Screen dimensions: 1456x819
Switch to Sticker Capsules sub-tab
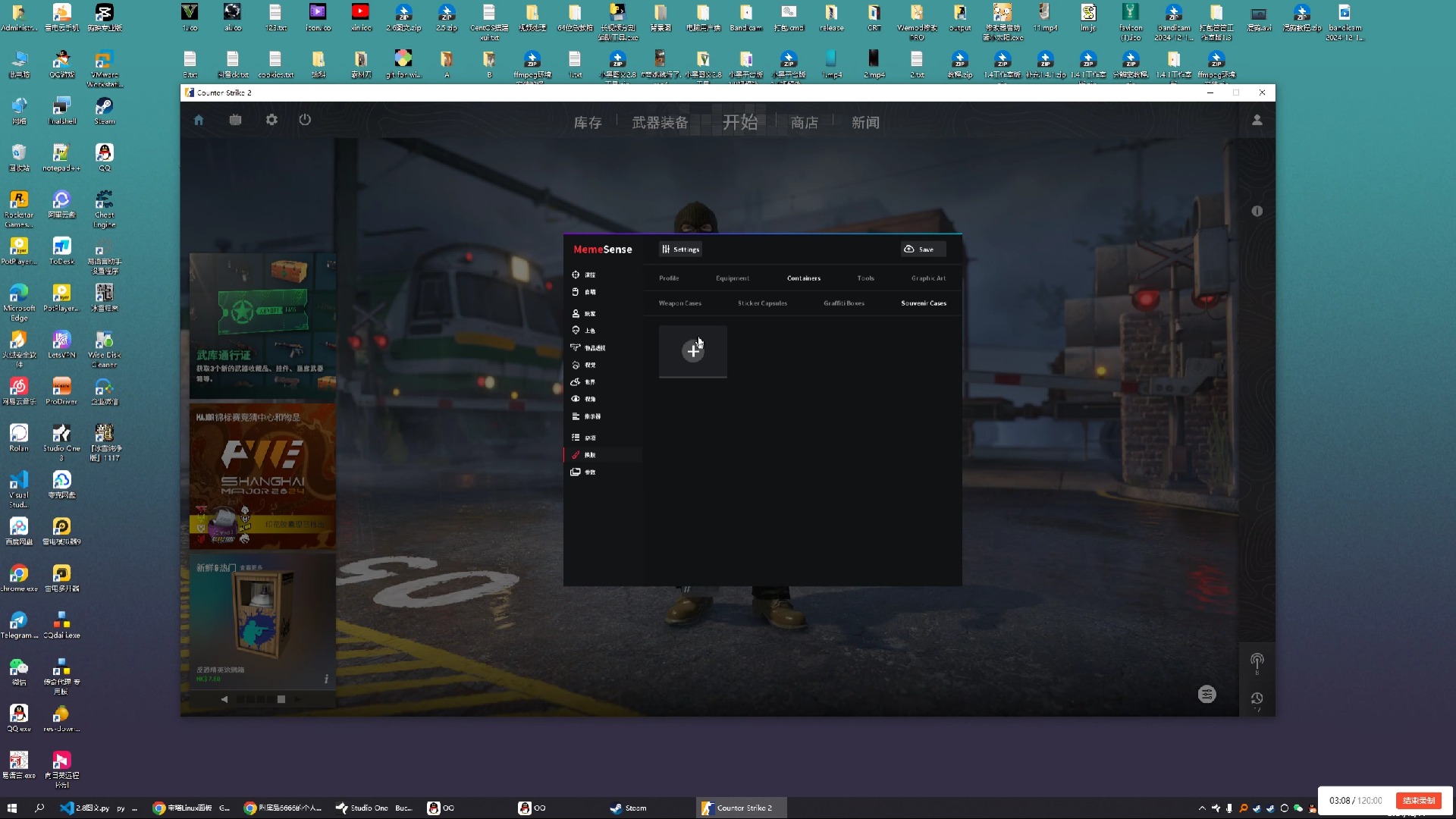(762, 303)
